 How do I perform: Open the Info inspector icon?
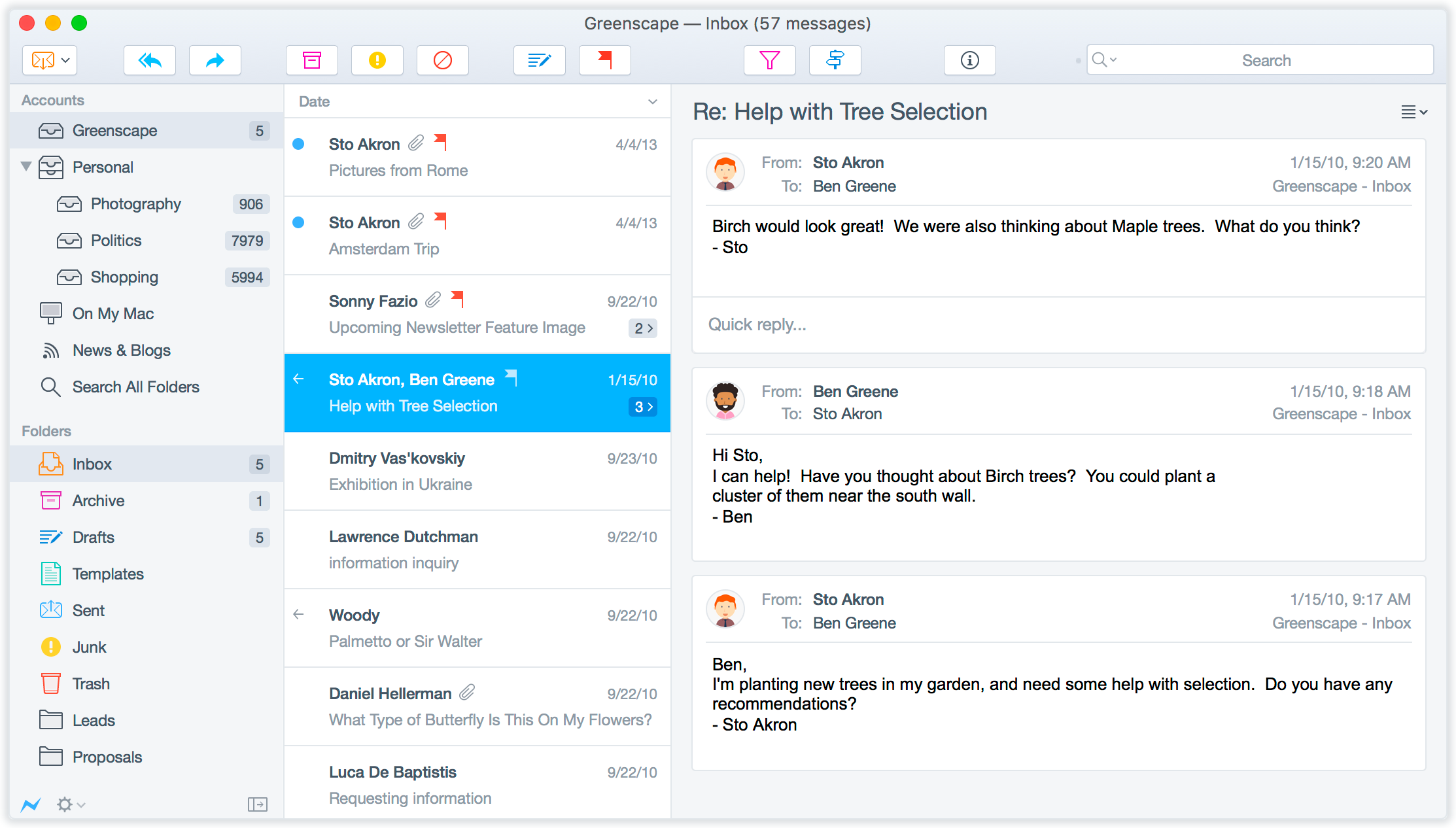[x=969, y=61]
